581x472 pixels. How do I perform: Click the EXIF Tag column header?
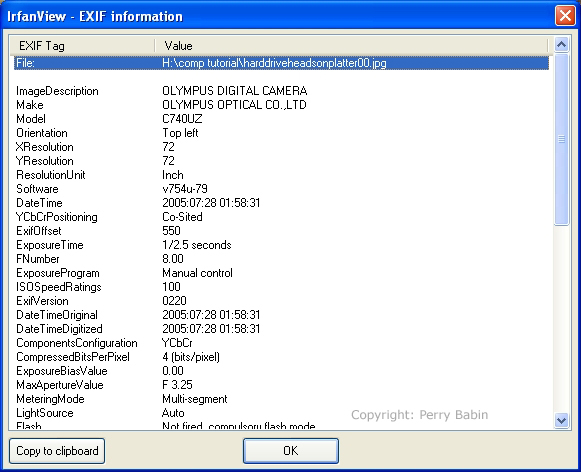tap(82, 46)
